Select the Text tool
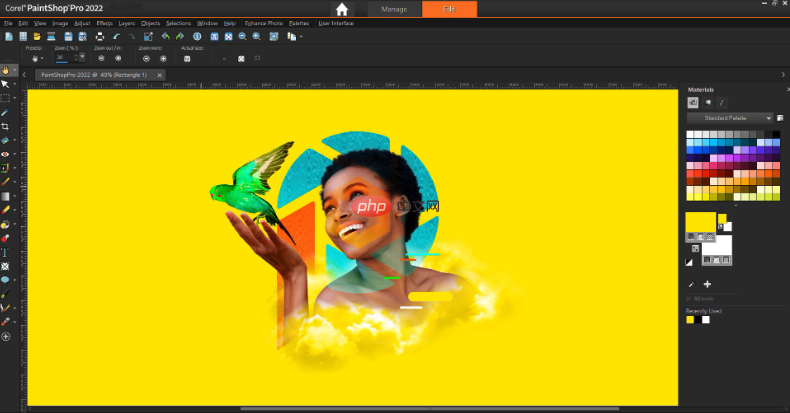This screenshot has height=413, width=790. click(x=5, y=252)
